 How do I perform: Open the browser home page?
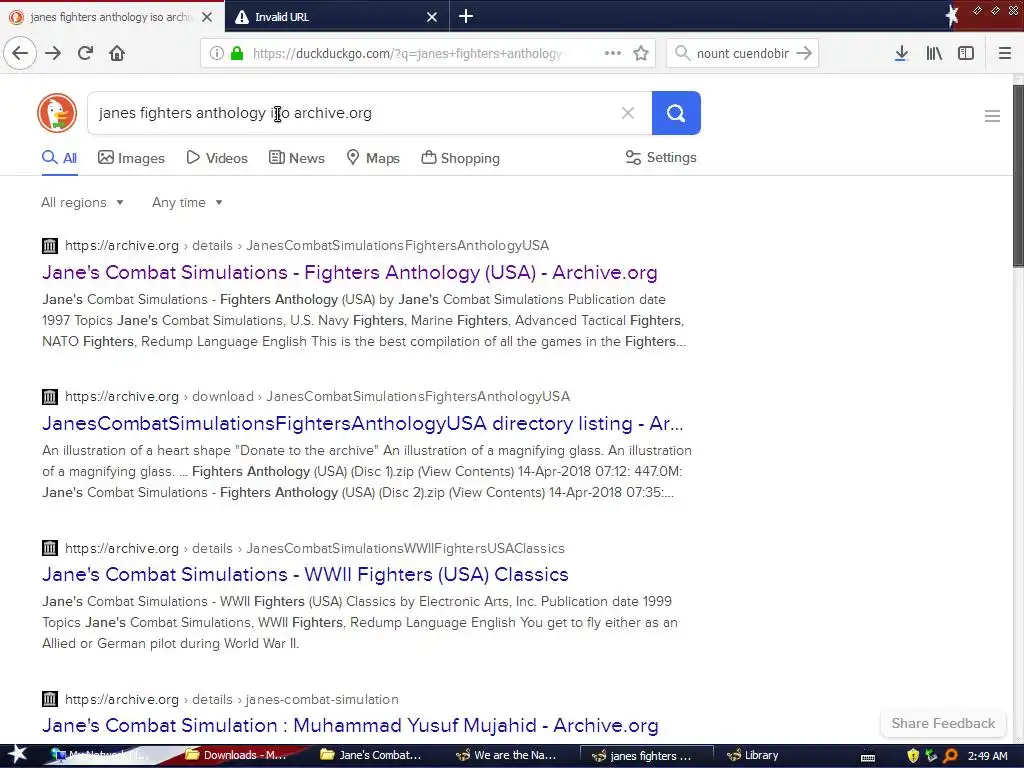pos(117,53)
